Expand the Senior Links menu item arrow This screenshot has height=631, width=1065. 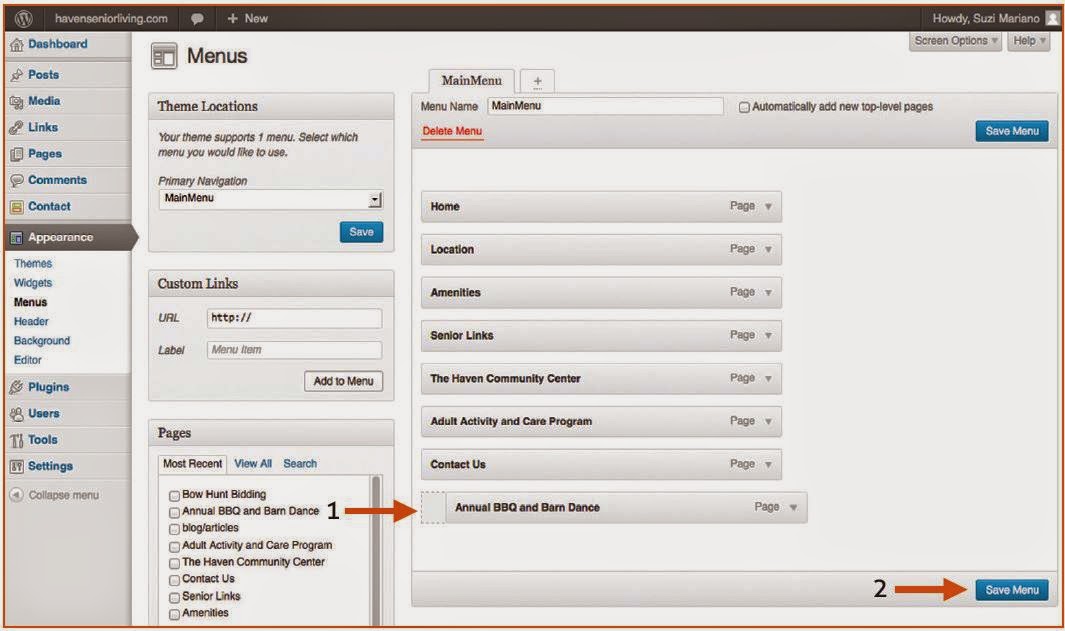coord(768,336)
